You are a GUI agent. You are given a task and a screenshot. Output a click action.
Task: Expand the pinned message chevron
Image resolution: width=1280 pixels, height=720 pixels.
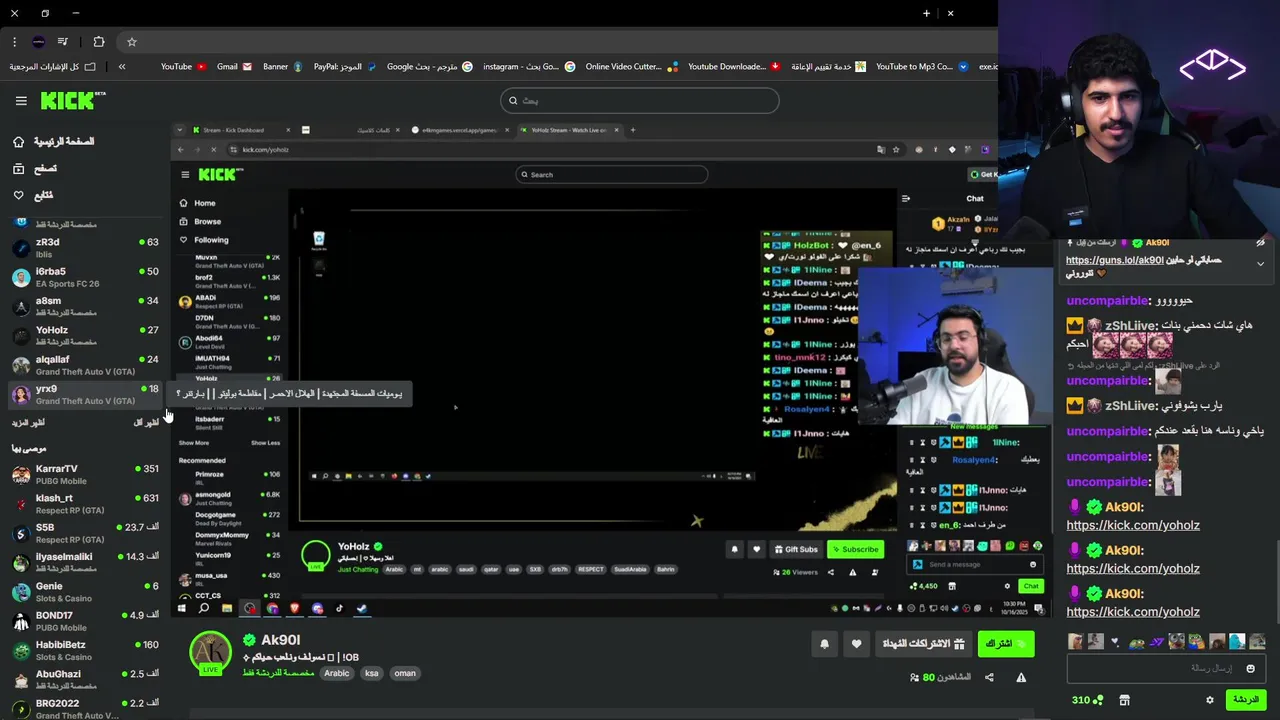click(x=1260, y=264)
